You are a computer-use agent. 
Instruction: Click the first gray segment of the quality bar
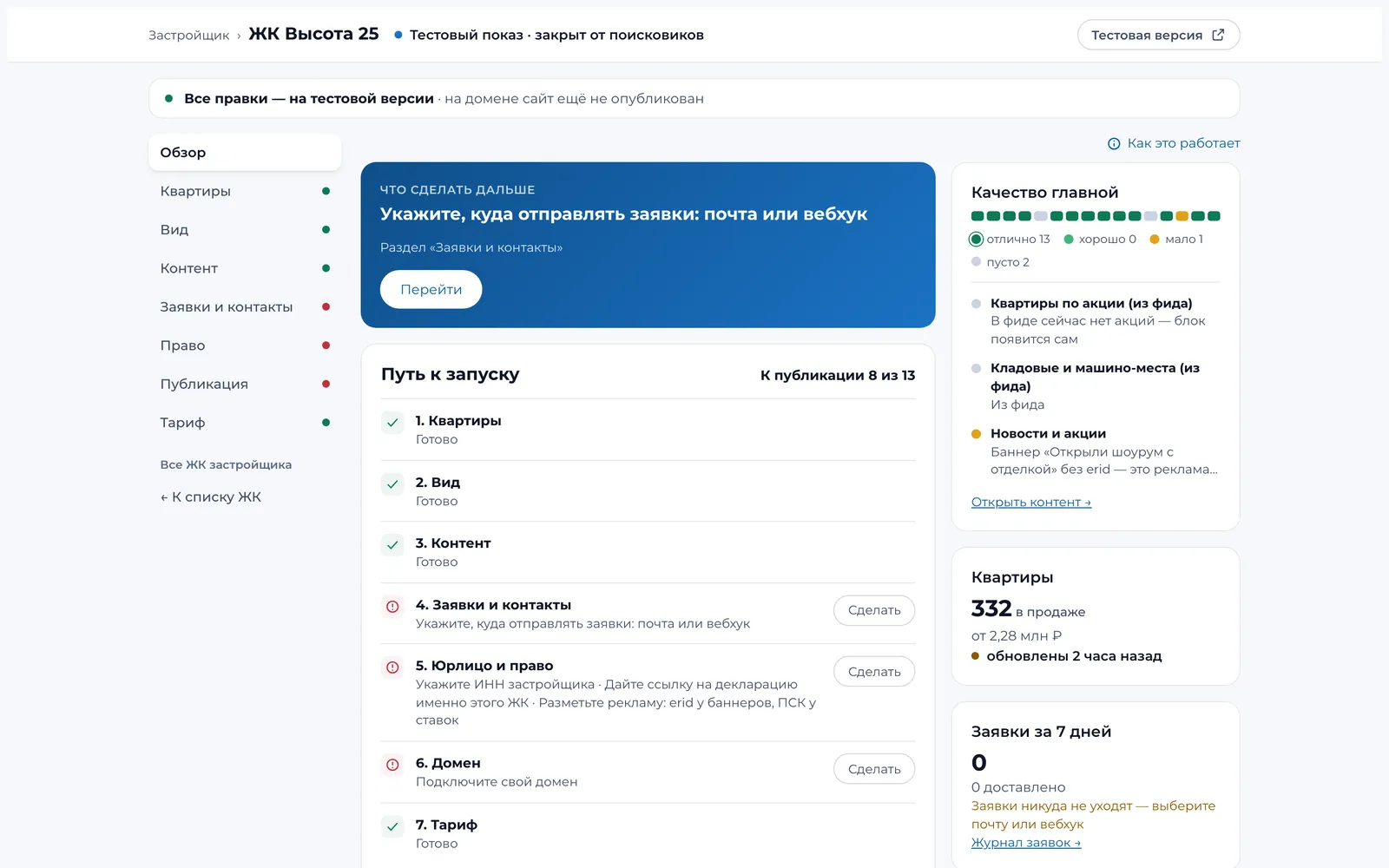pyautogui.click(x=1040, y=216)
